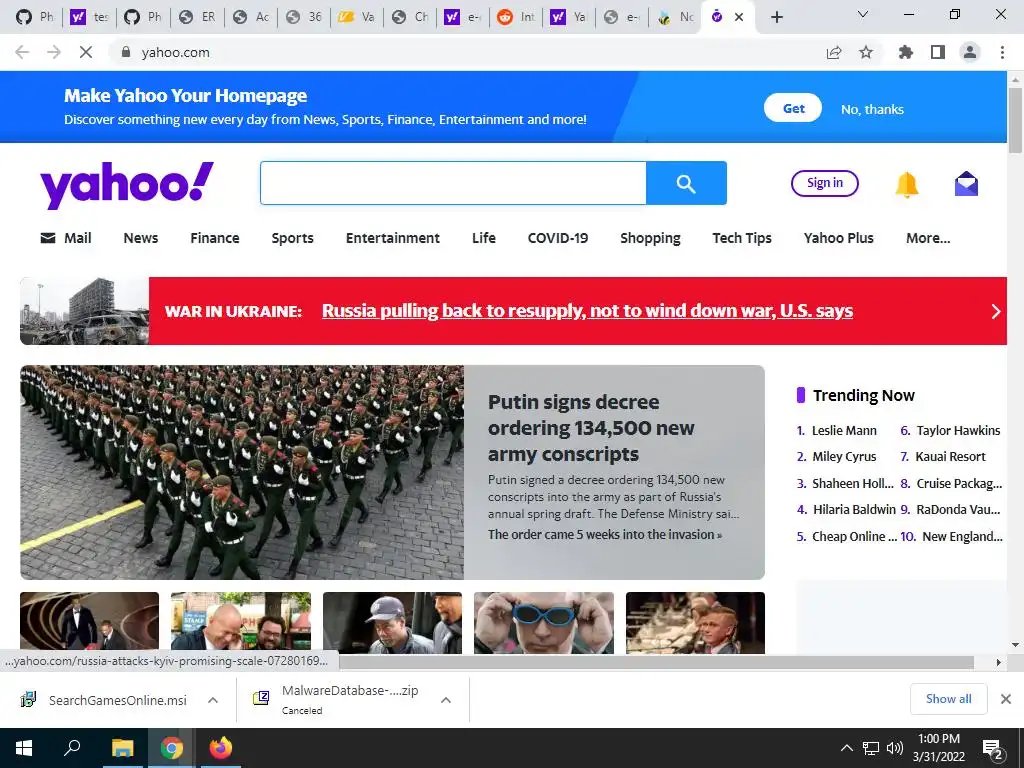This screenshot has height=768, width=1024.
Task: Go back to the previous page
Action: click(x=22, y=52)
